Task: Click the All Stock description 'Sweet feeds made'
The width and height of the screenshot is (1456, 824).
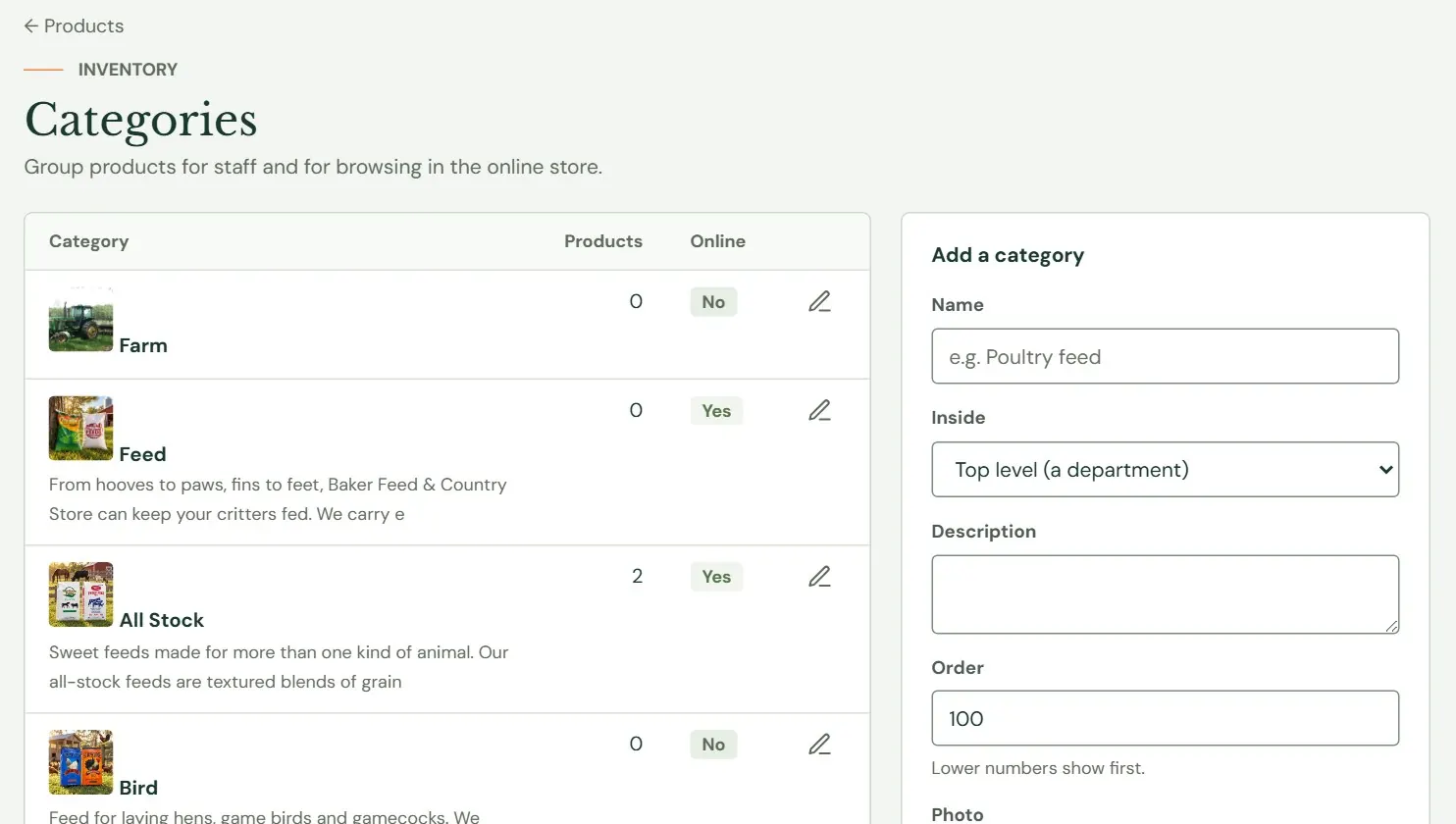Action: [x=279, y=667]
